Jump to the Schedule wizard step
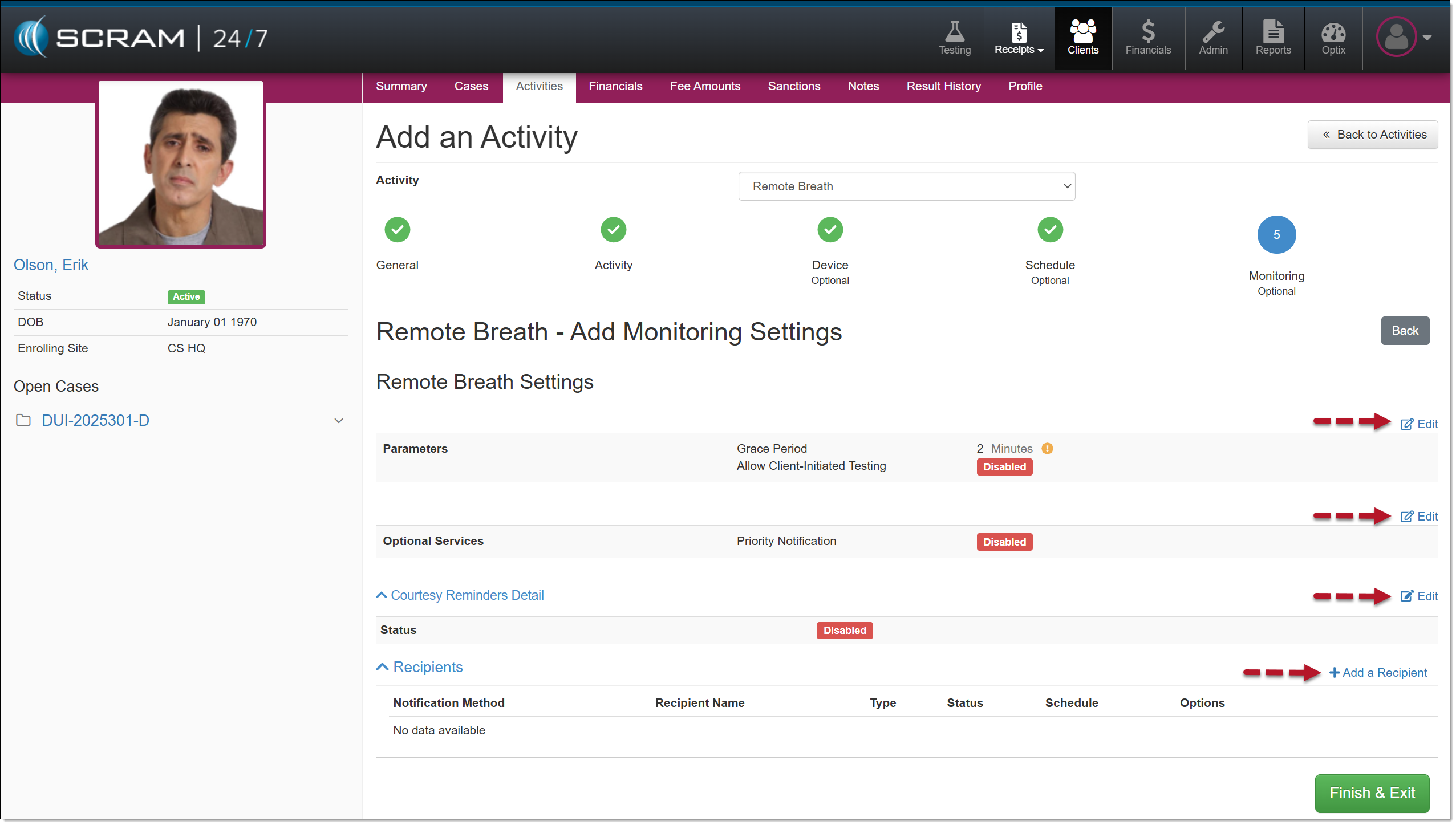The width and height of the screenshot is (1456, 825). pos(1049,230)
